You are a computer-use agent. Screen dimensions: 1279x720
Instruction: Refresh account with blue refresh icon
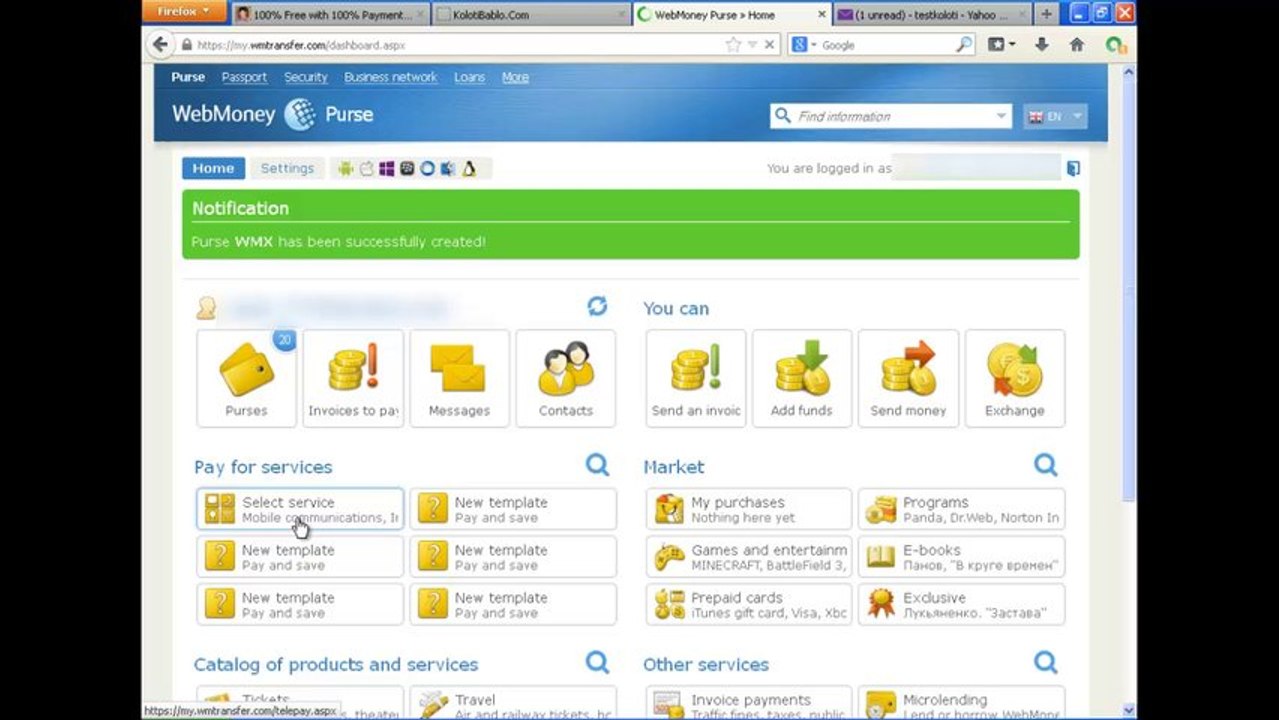point(597,306)
